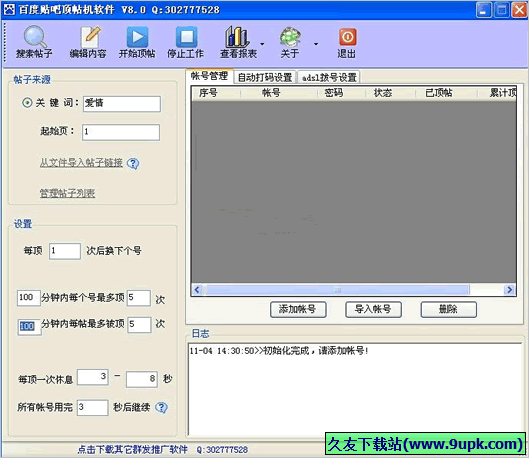
Task: Click the 搜索帖子 magnifier icon
Action: 34,36
